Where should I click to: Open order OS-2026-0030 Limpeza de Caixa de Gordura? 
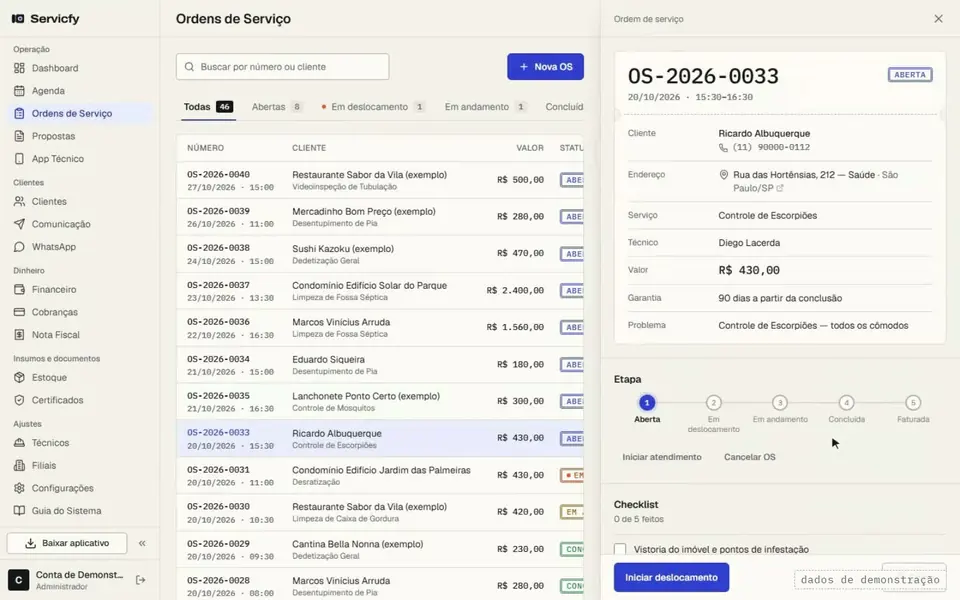pos(380,513)
